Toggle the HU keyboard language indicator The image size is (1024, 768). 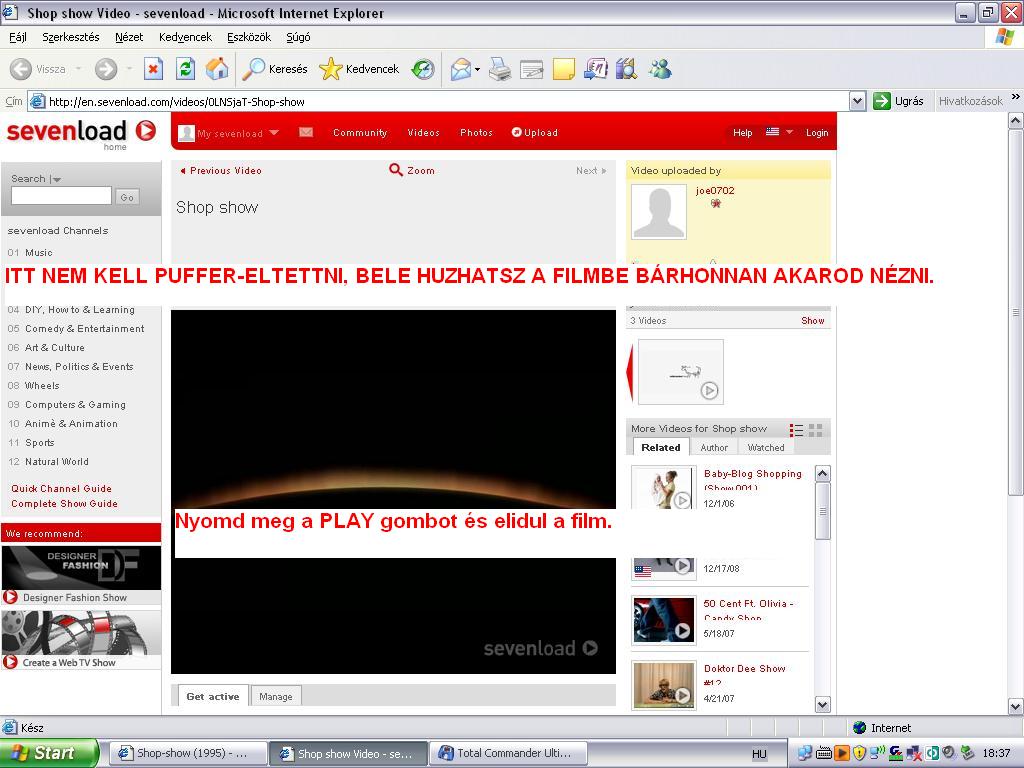759,754
